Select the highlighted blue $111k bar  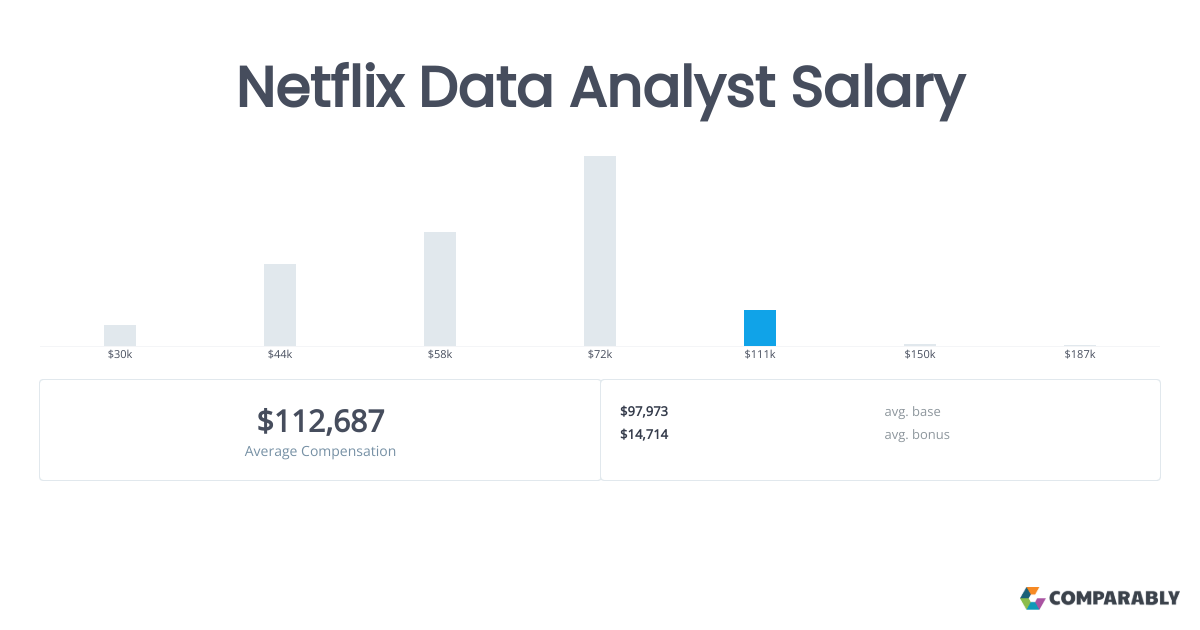pos(760,328)
